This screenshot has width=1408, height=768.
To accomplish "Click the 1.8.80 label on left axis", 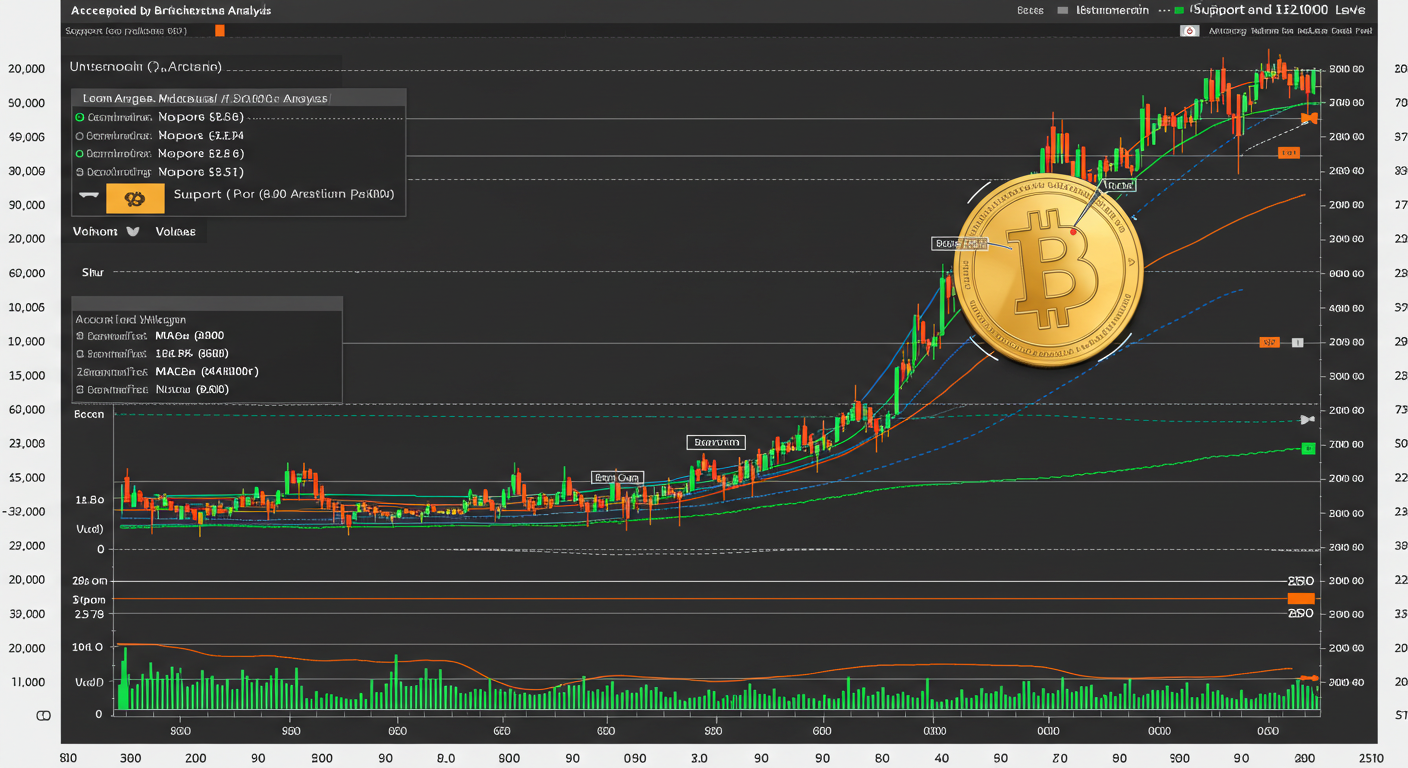I will 90,499.
